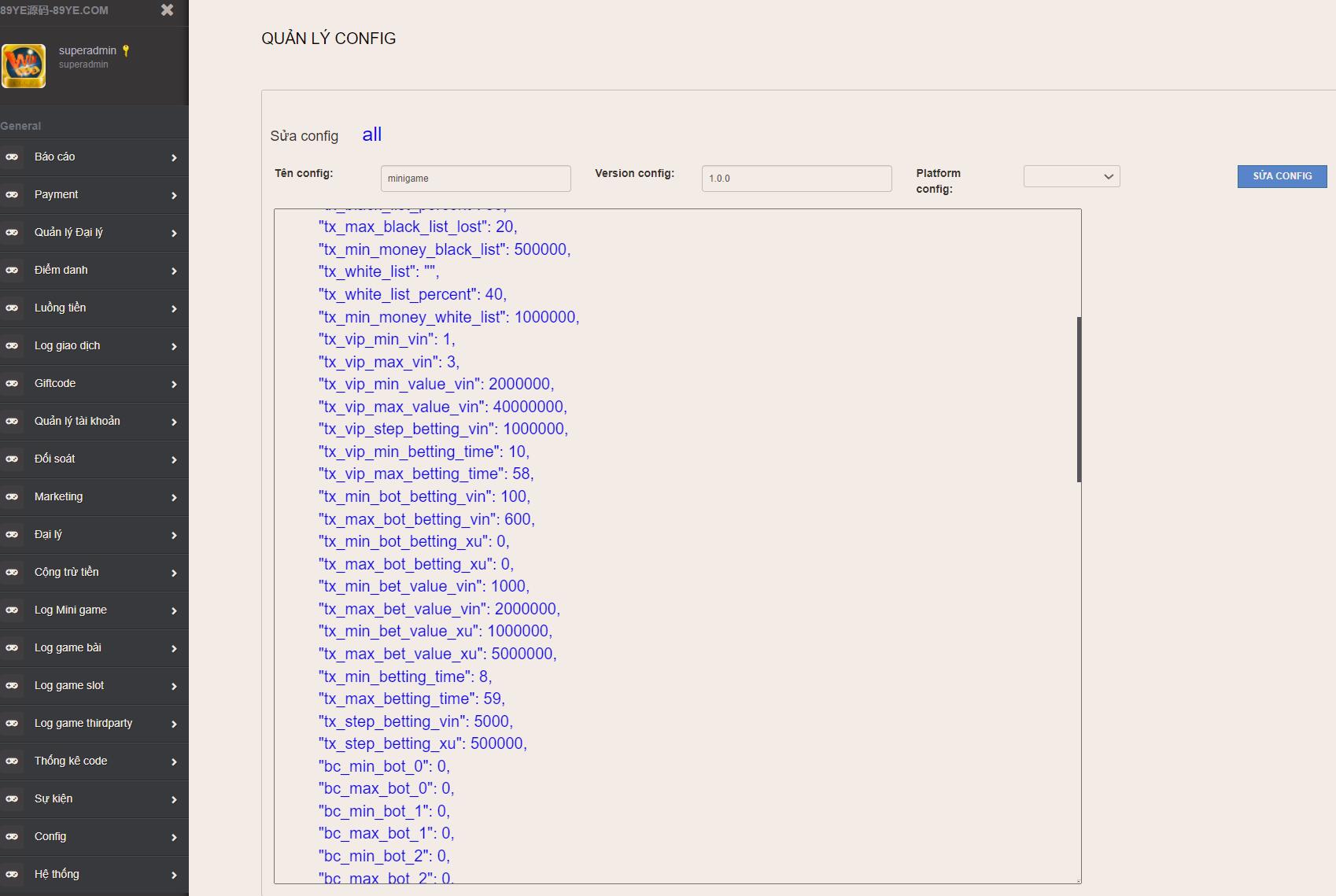Viewport: 1336px width, 896px height.
Task: Click the icon beside Hệ thống
Action: [x=12, y=875]
